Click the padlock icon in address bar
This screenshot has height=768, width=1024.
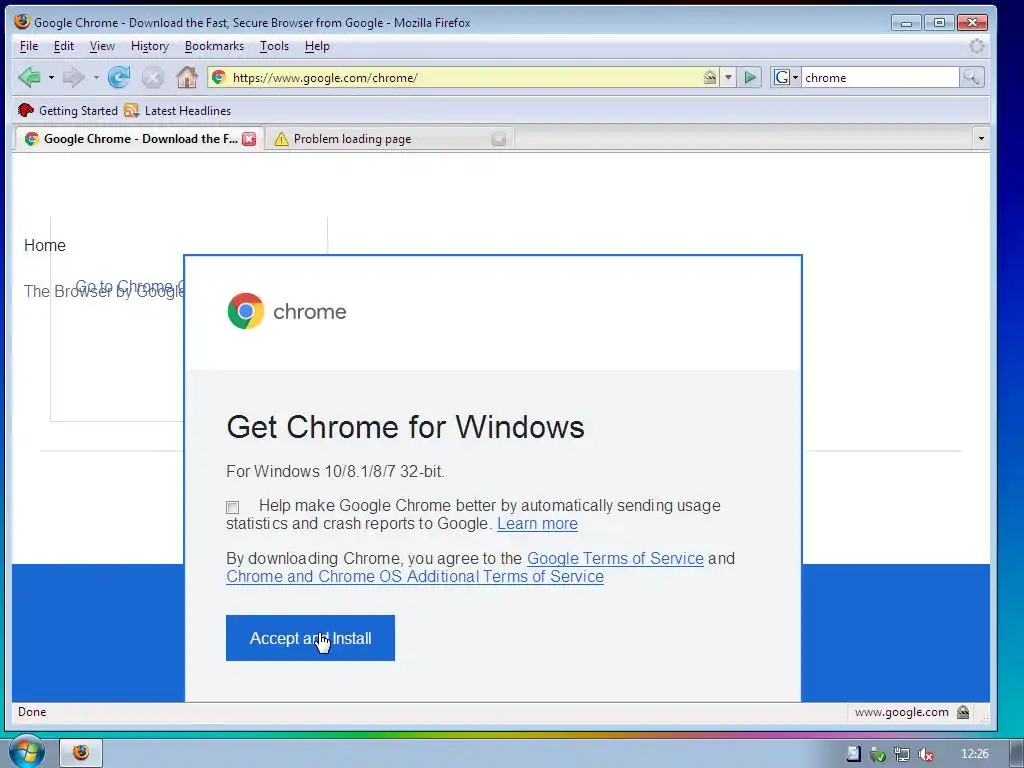(710, 77)
